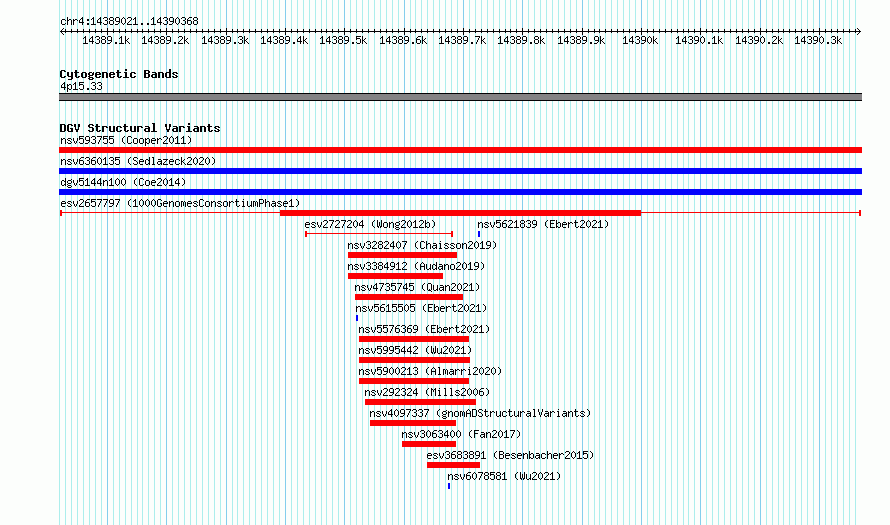The image size is (890, 525).
Task: Click the 14389.8k ruler label
Action: point(521,40)
